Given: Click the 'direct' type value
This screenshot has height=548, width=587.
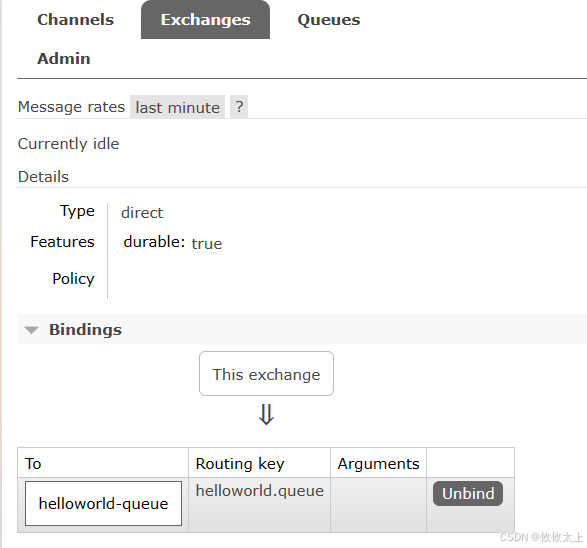Looking at the screenshot, I should point(142,213).
